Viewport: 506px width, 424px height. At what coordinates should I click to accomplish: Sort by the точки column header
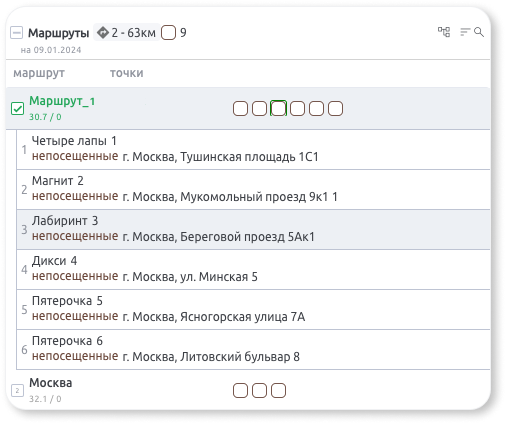pos(127,73)
